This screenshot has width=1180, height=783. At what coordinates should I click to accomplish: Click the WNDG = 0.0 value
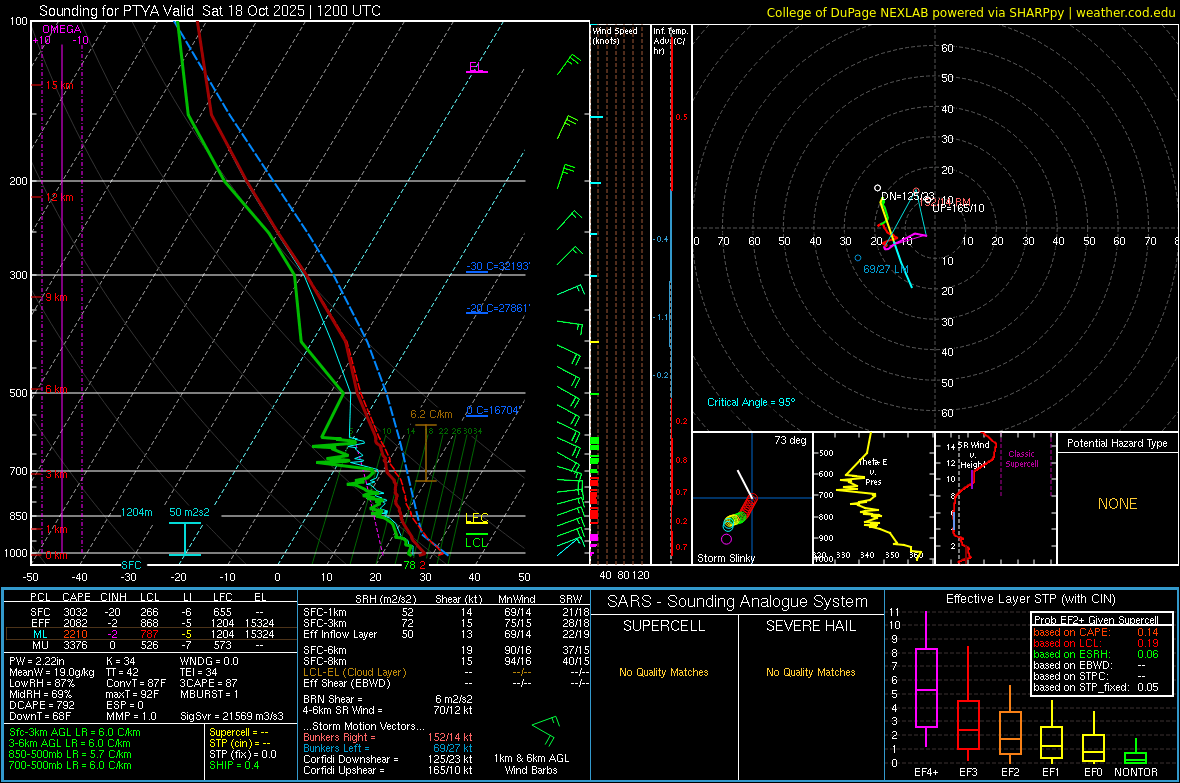click(x=209, y=661)
